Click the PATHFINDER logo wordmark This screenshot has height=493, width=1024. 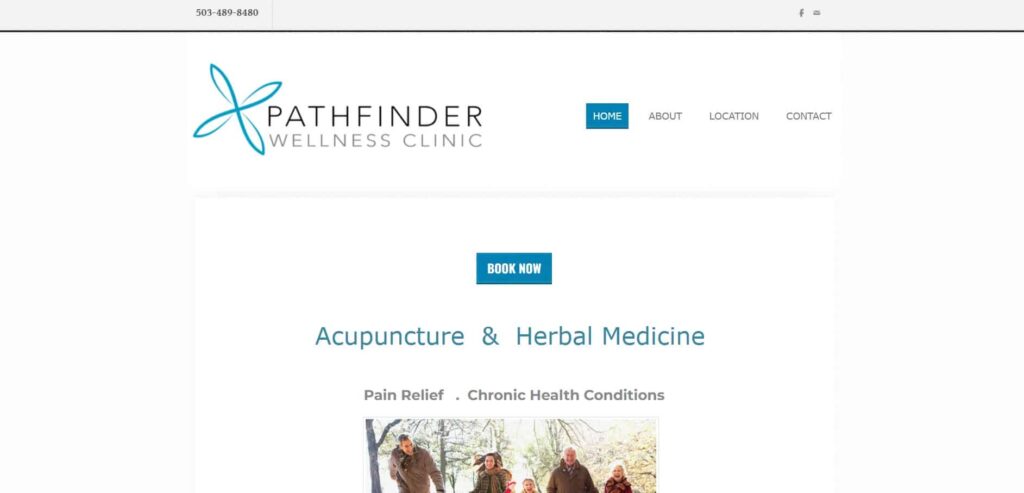(x=375, y=116)
